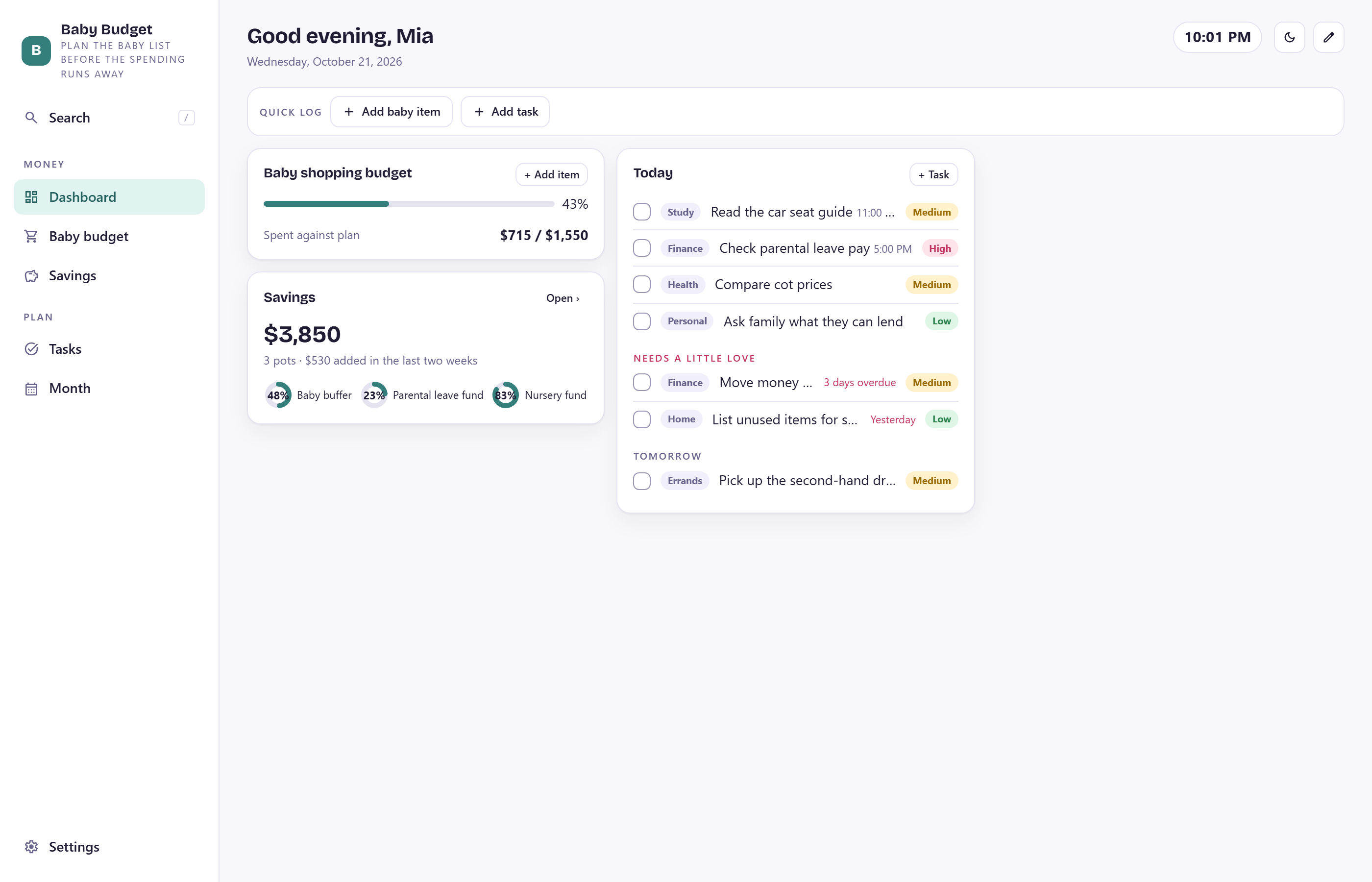The width and height of the screenshot is (1372, 882).
Task: Click the search magnifier icon
Action: coord(31,118)
